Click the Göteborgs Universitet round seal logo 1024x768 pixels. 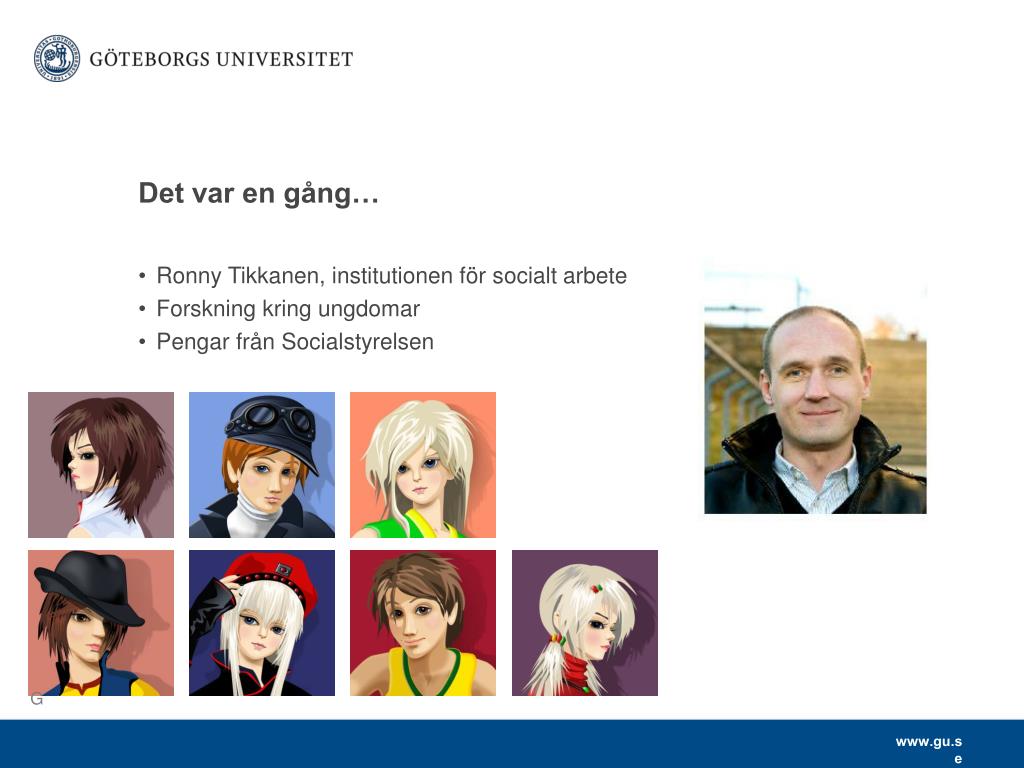point(57,58)
